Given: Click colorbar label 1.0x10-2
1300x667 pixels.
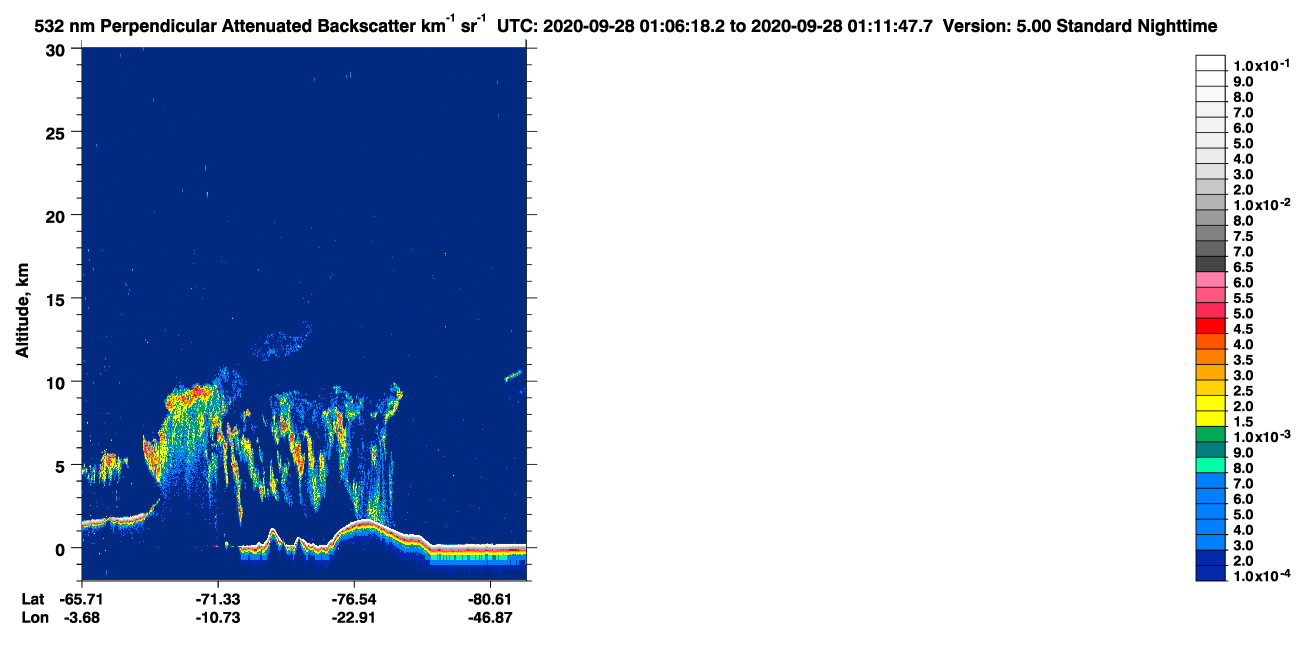Looking at the screenshot, I should [x=1261, y=205].
